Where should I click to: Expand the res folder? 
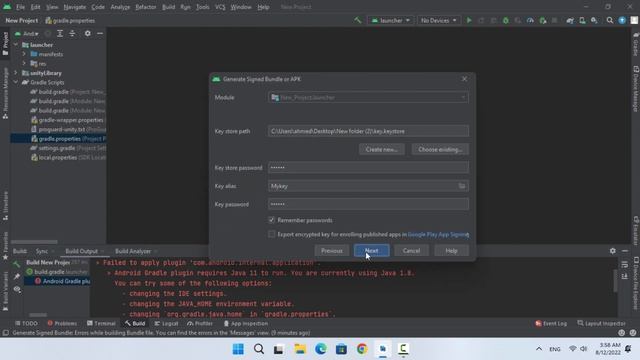[24, 63]
